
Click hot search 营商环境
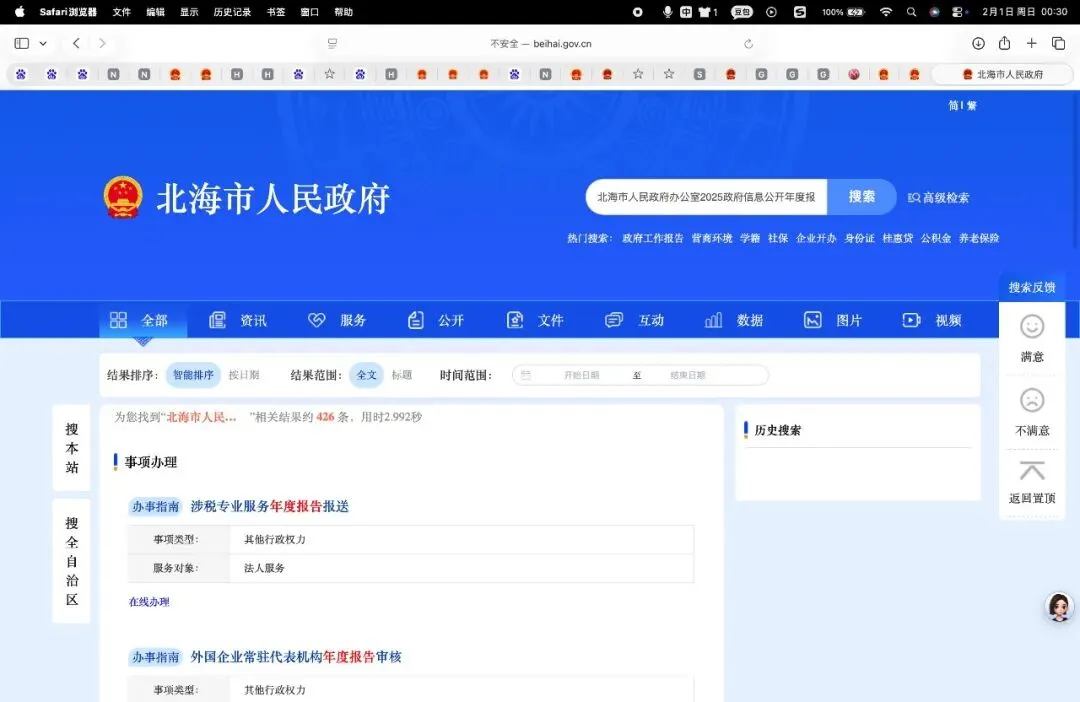pyautogui.click(x=712, y=238)
